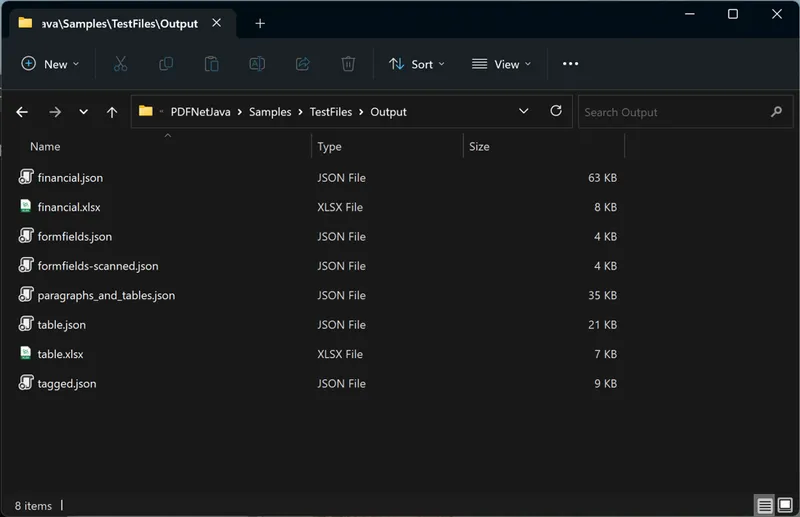Click the Delete trash can icon
The width and height of the screenshot is (800, 517).
(x=348, y=64)
